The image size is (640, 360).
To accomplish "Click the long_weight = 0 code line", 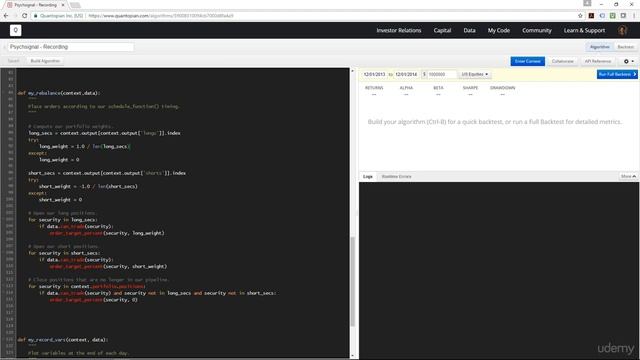I will tap(59, 160).
